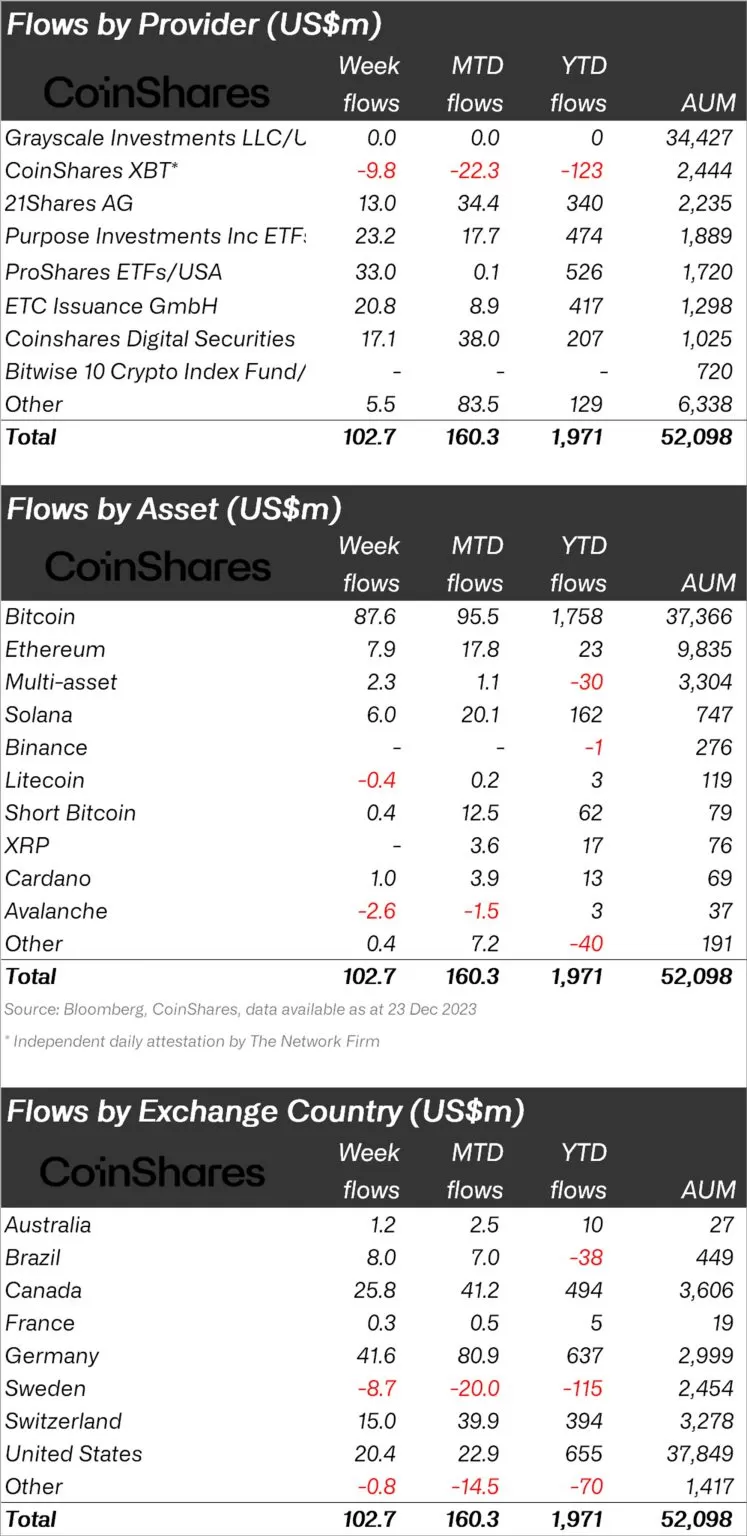Click the CoinShares logo in Flows by Asset

point(157,566)
